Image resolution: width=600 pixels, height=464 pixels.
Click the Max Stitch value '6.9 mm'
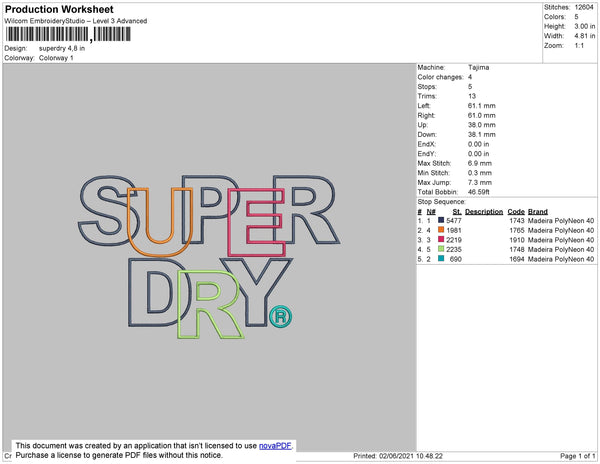click(480, 163)
